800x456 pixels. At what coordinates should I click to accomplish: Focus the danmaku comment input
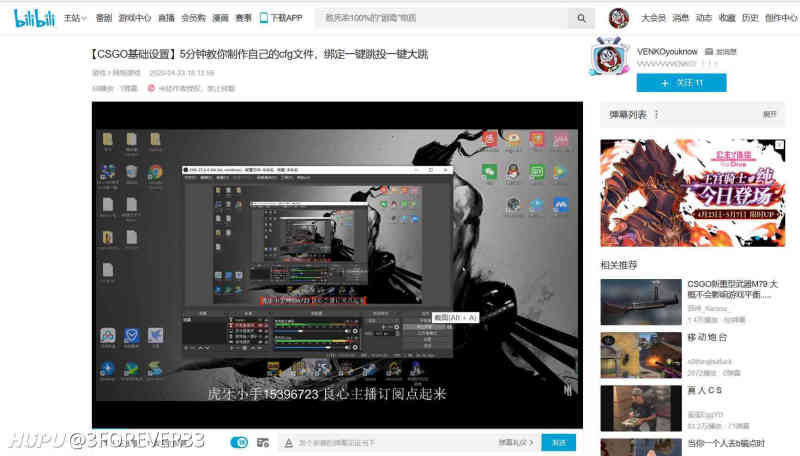[395, 443]
